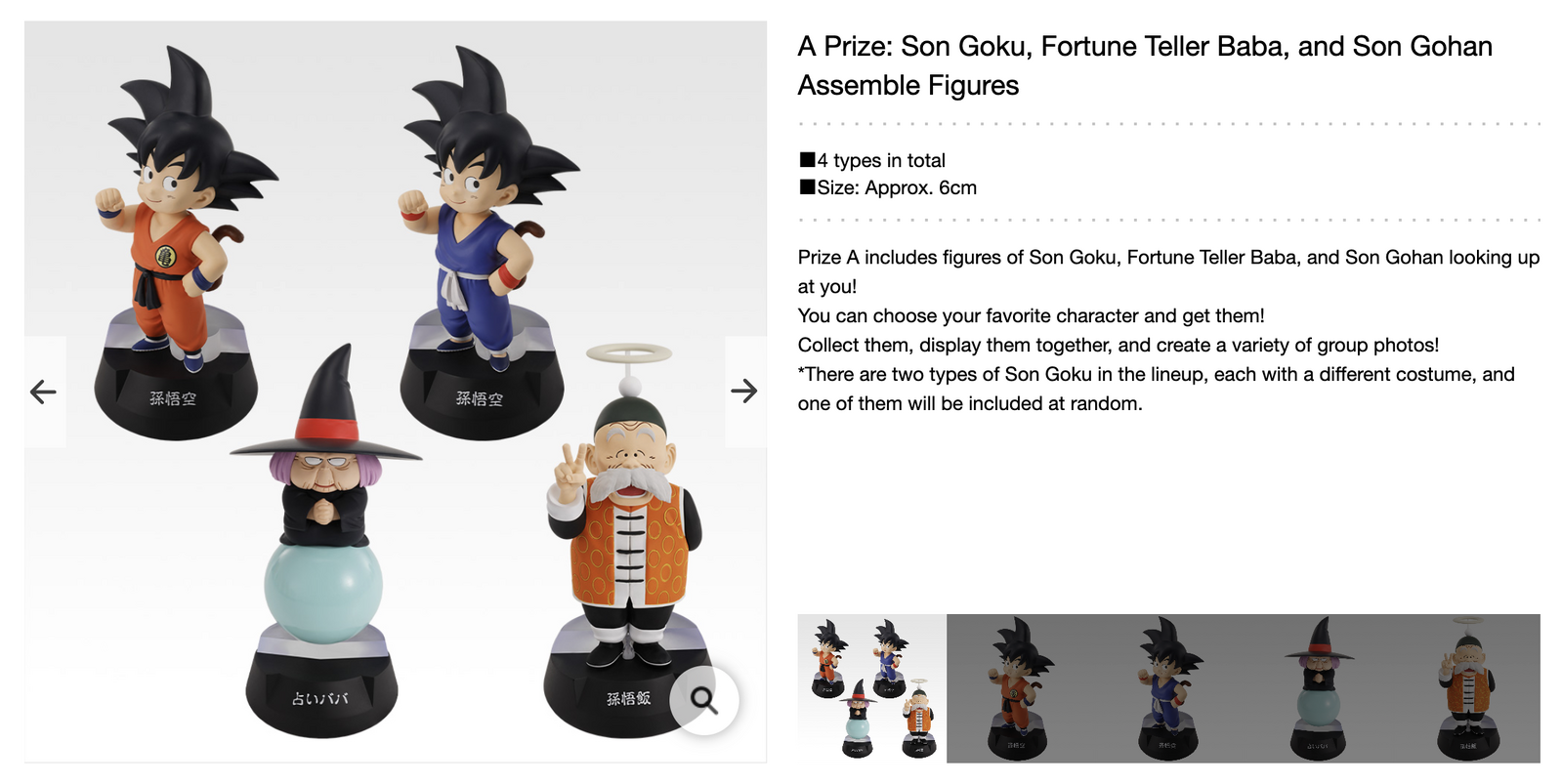Click the '4 types in total' text
The height and width of the screenshot is (784, 1562).
point(880,160)
